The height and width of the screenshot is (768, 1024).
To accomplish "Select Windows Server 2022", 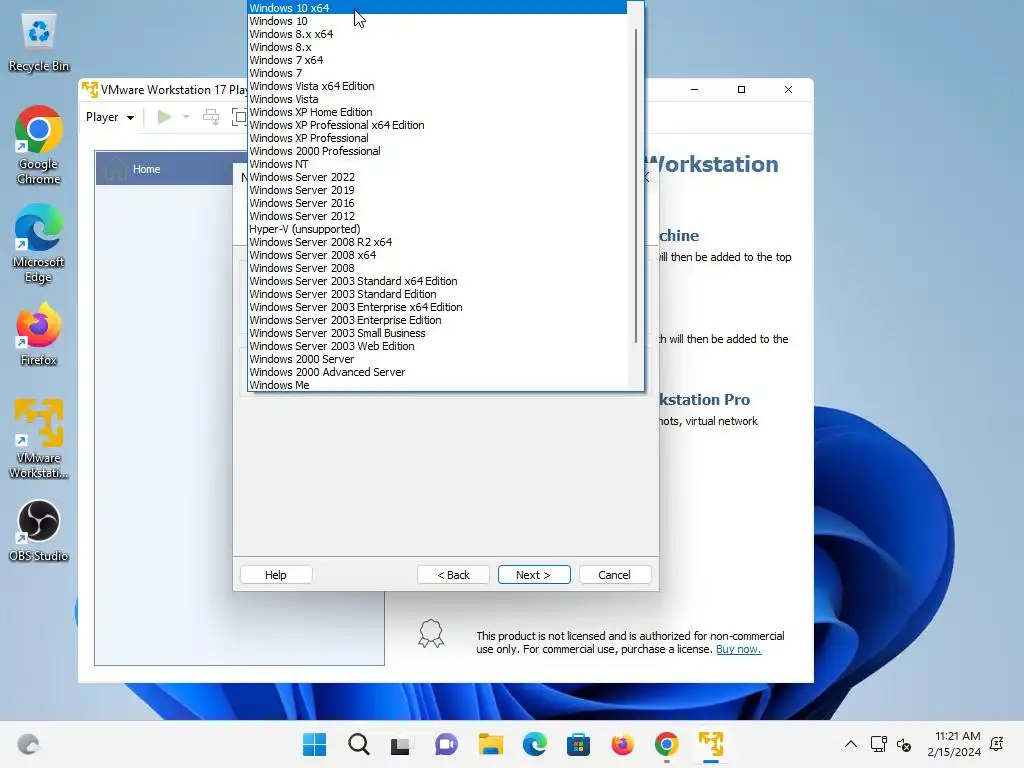I will click(x=437, y=177).
